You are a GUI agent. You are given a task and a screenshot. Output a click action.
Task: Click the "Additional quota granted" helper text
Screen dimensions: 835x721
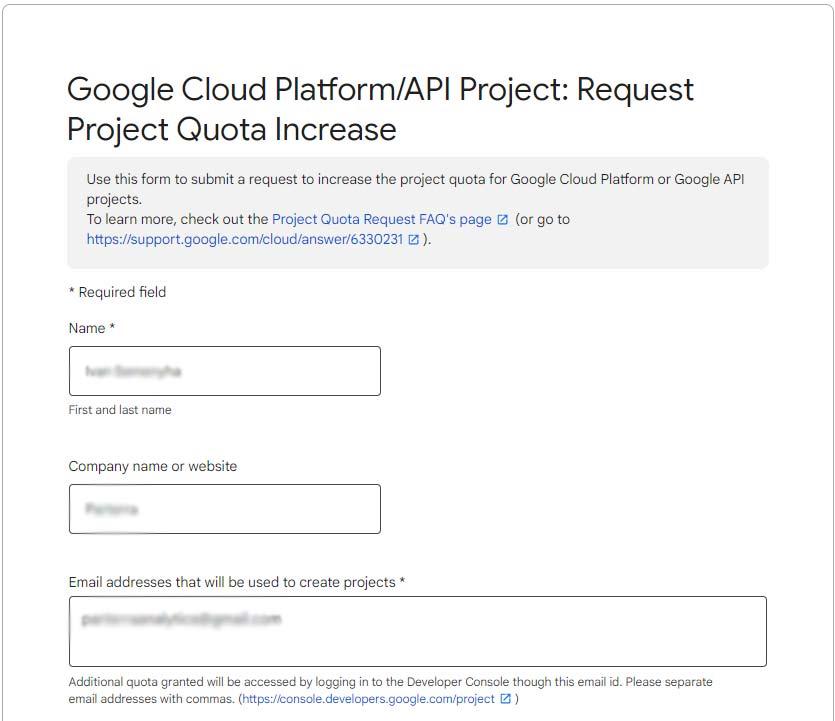click(x=390, y=690)
